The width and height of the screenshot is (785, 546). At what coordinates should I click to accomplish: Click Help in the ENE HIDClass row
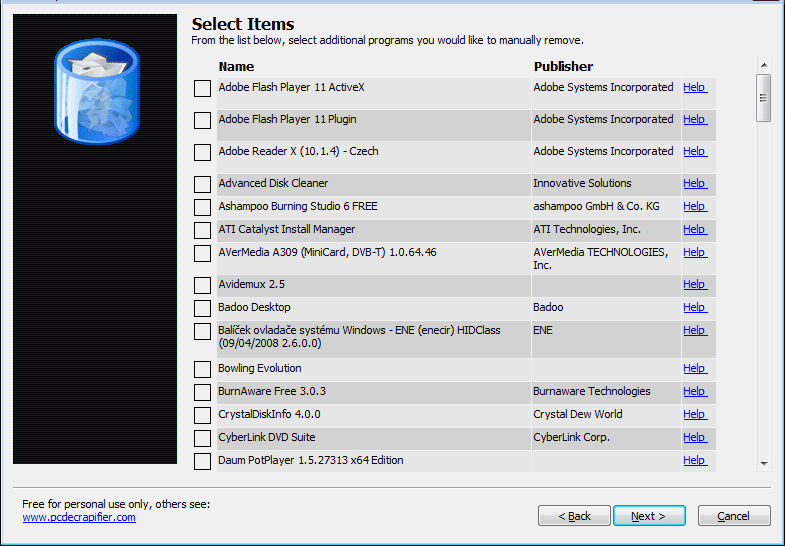[695, 331]
